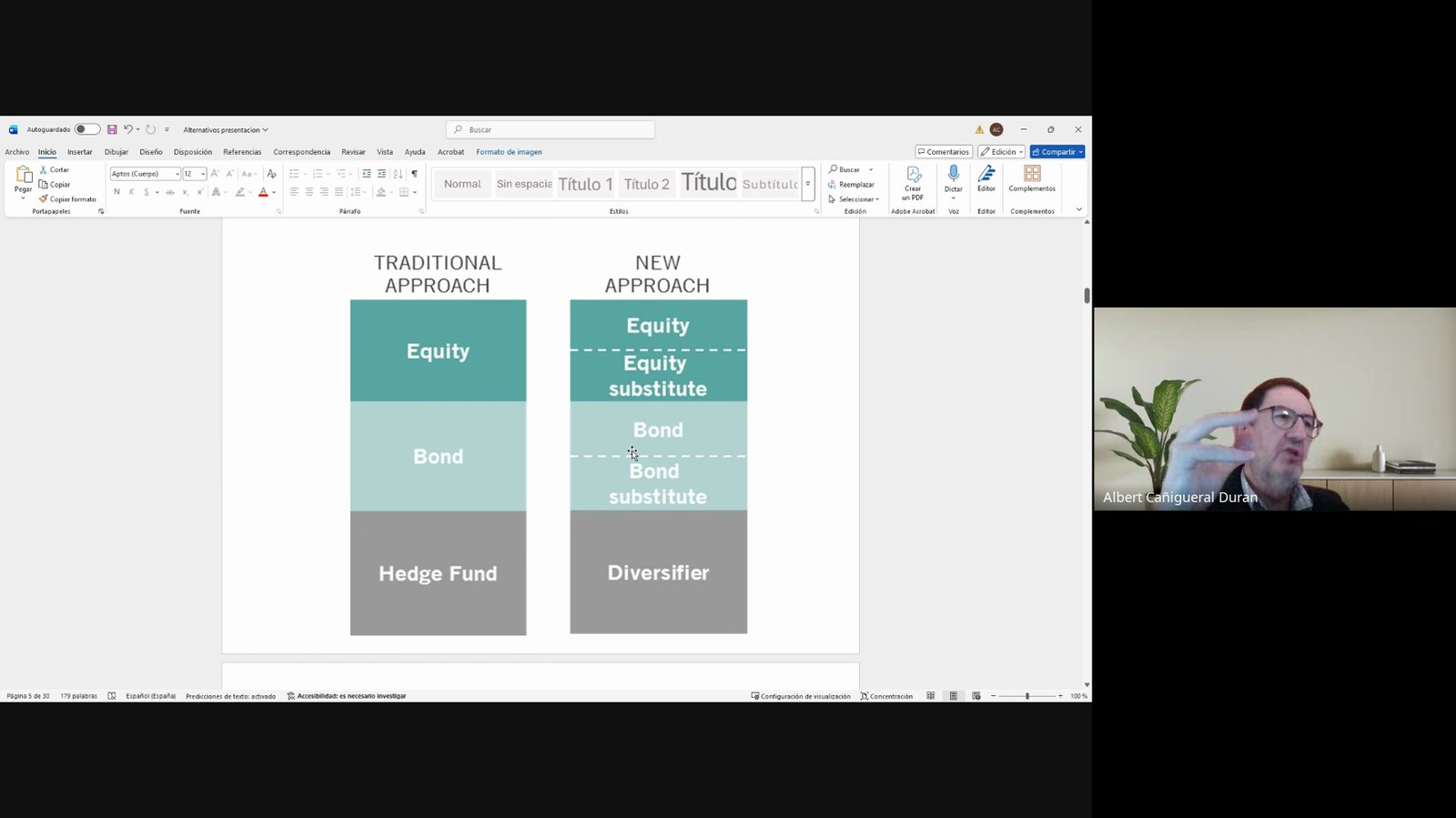
Task: Clear all formatting with the eraser icon
Action: point(271,174)
